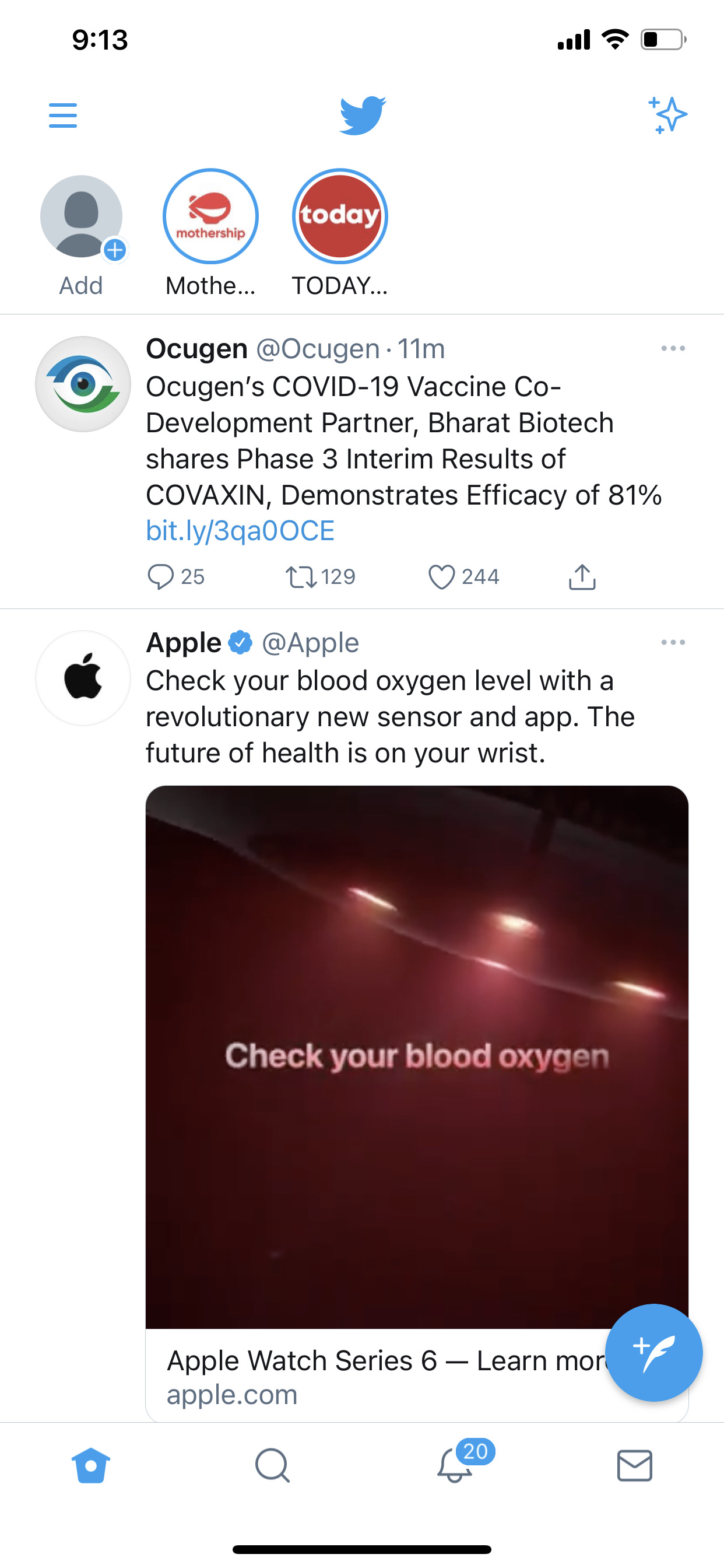724x1568 pixels.
Task: Open the Messages tab
Action: coord(635,1465)
